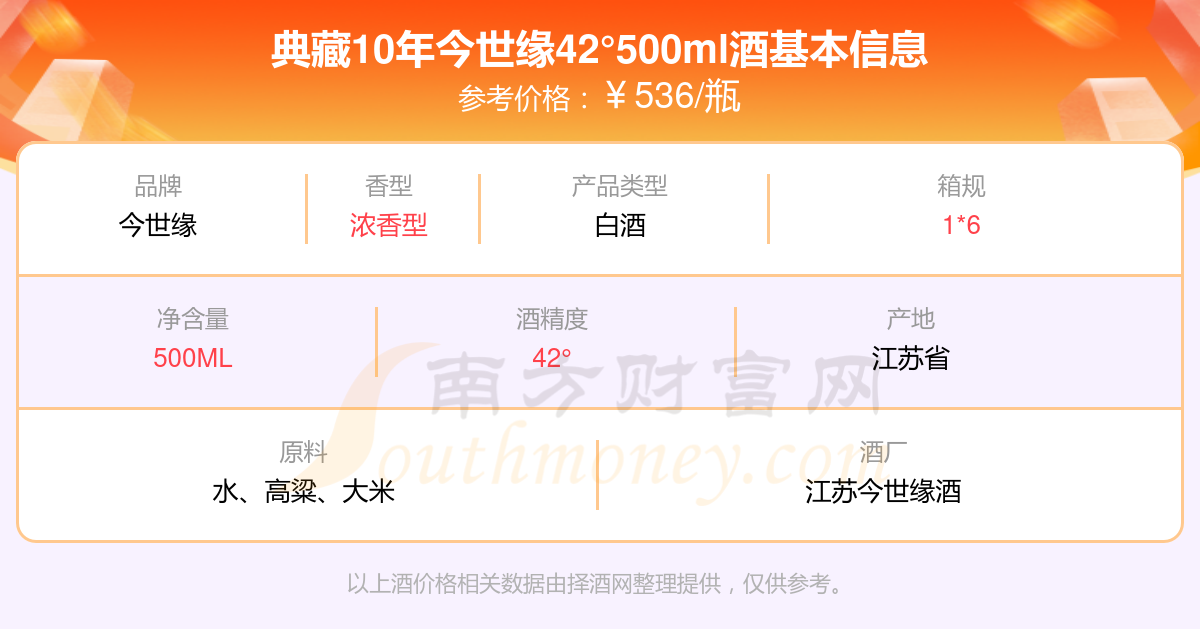Click the 酒精度 label

552,319
